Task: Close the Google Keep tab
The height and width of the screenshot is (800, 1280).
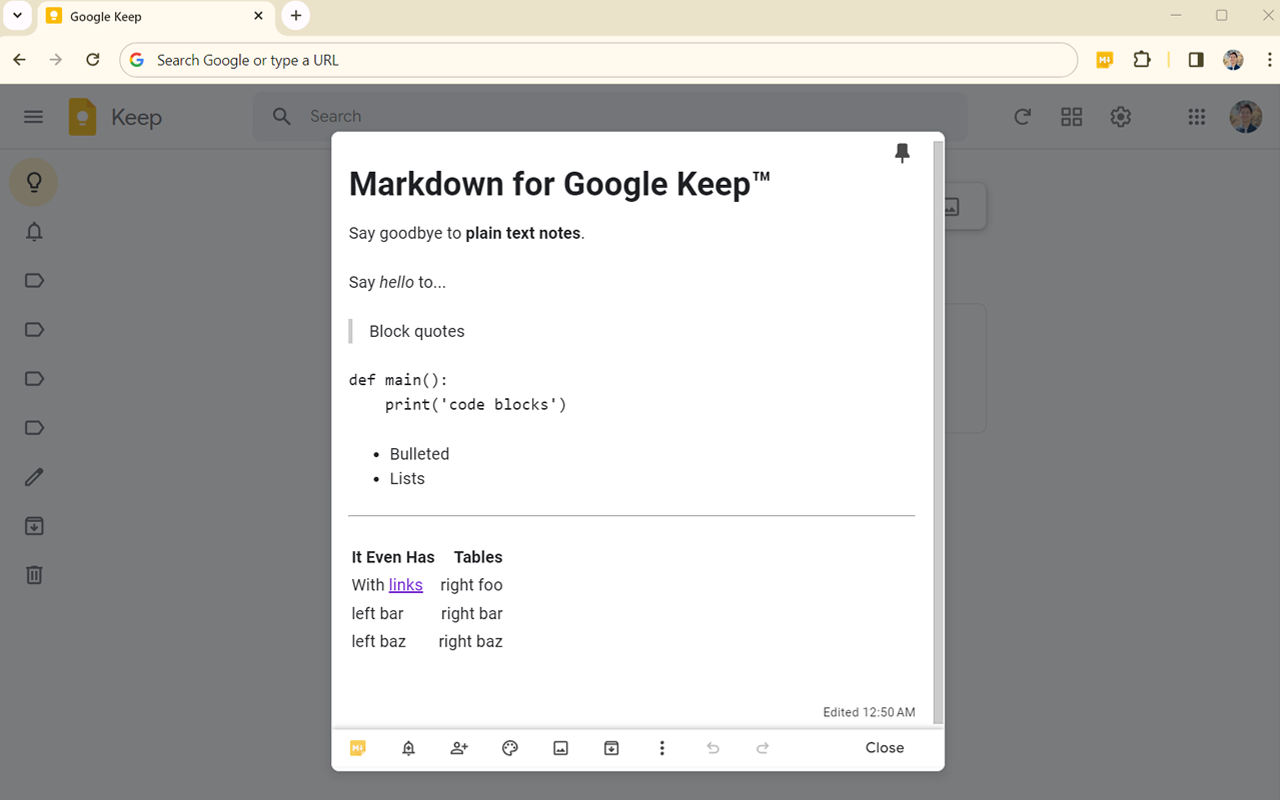Action: [258, 16]
